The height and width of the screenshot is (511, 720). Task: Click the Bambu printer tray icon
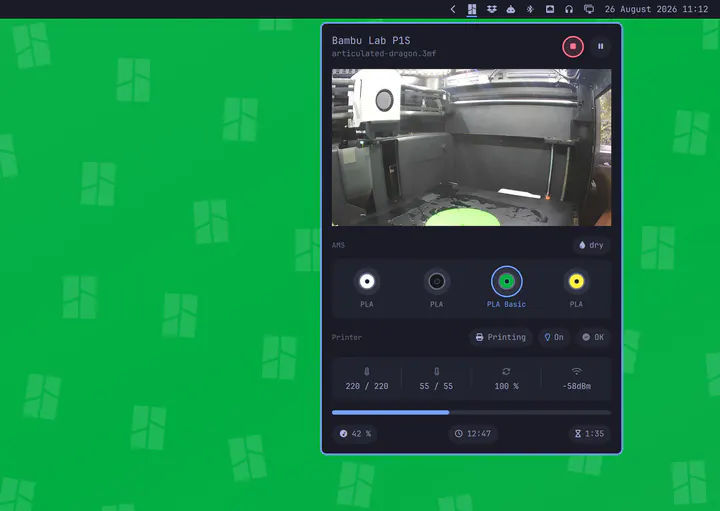click(472, 9)
